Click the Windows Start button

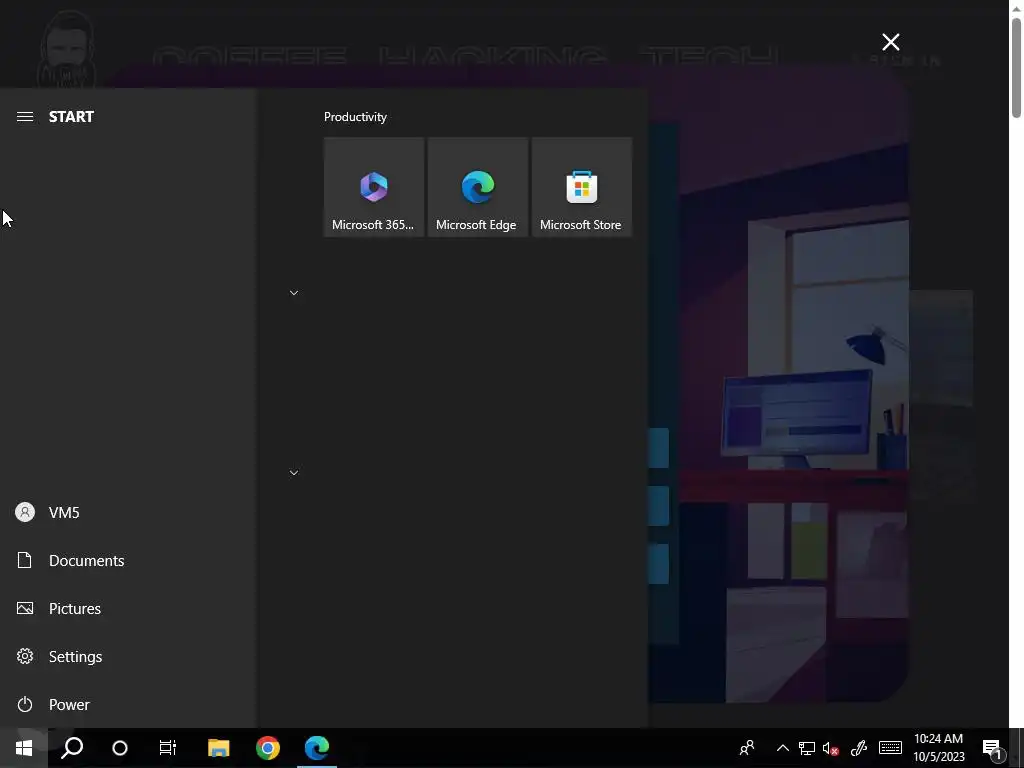pos(24,748)
